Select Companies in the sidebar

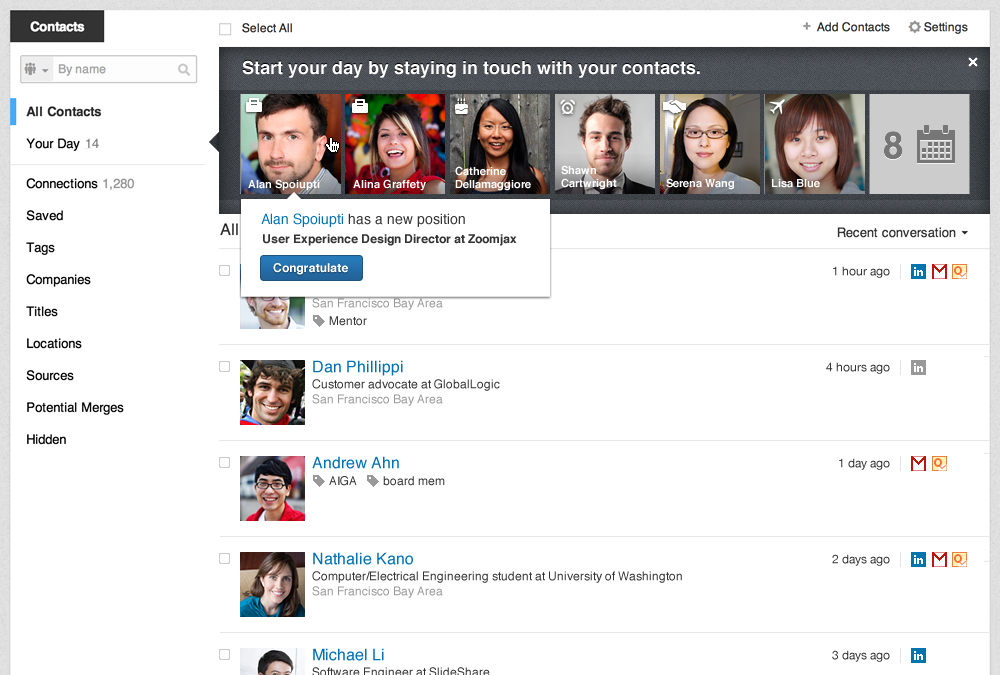58,279
